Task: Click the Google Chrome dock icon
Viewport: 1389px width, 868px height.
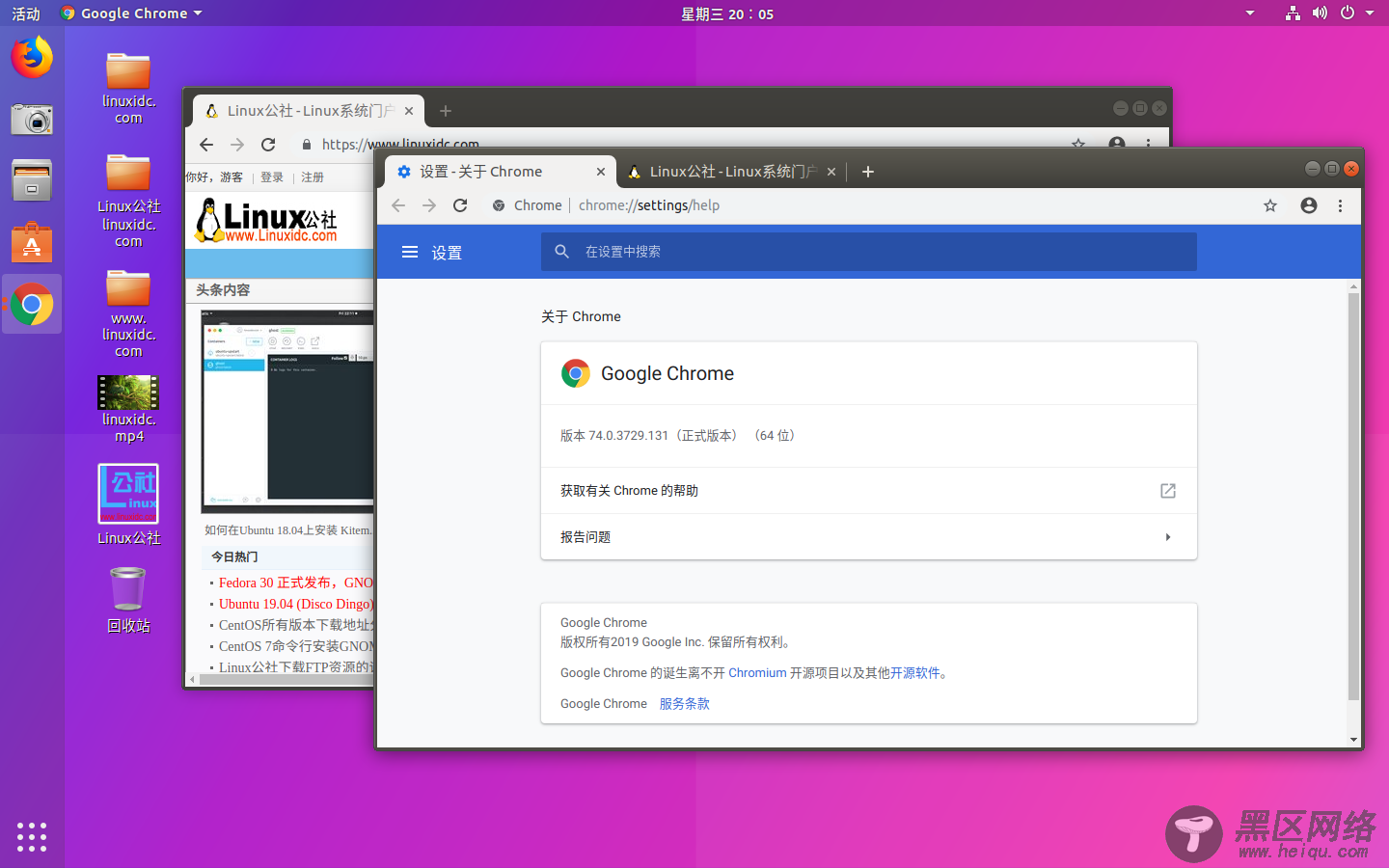Action: 32,305
